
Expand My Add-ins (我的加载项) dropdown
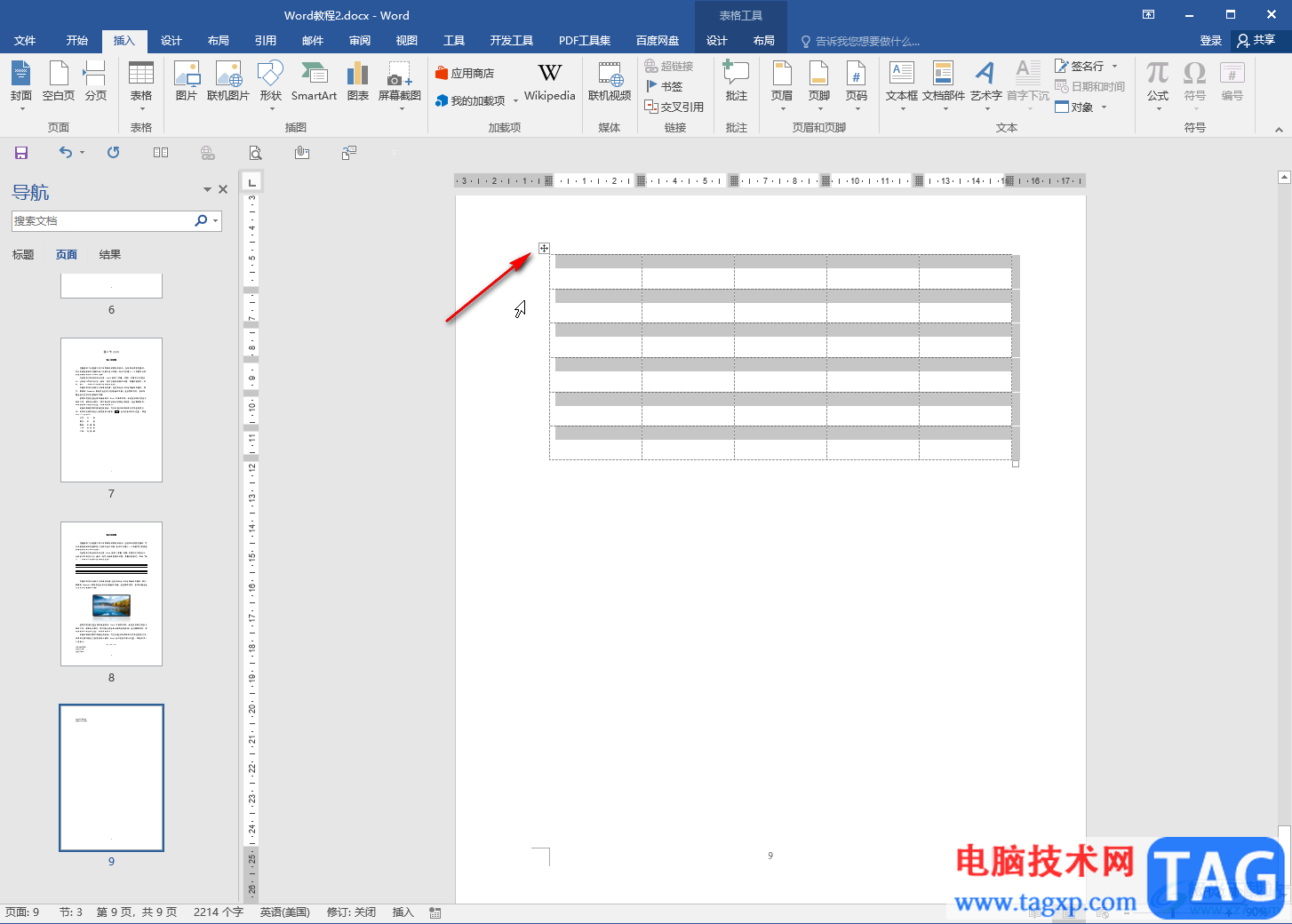click(515, 101)
